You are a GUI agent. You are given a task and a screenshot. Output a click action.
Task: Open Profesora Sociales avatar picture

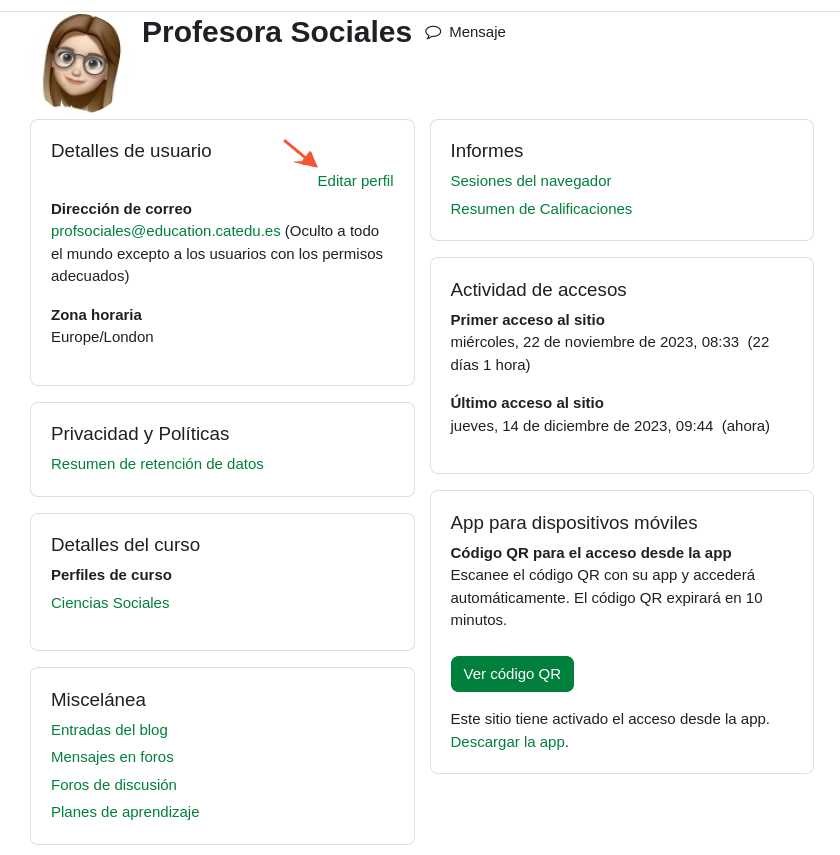(82, 63)
